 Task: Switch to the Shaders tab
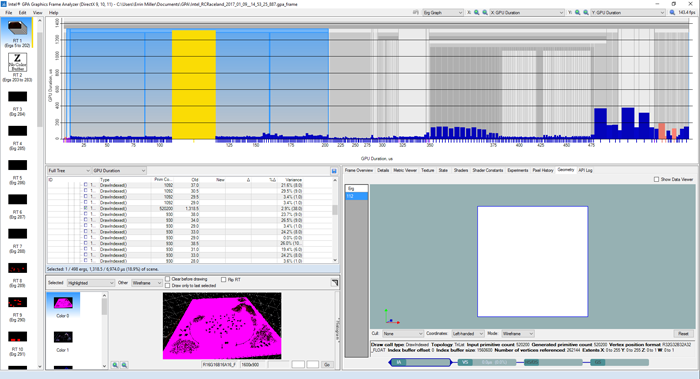coord(461,170)
